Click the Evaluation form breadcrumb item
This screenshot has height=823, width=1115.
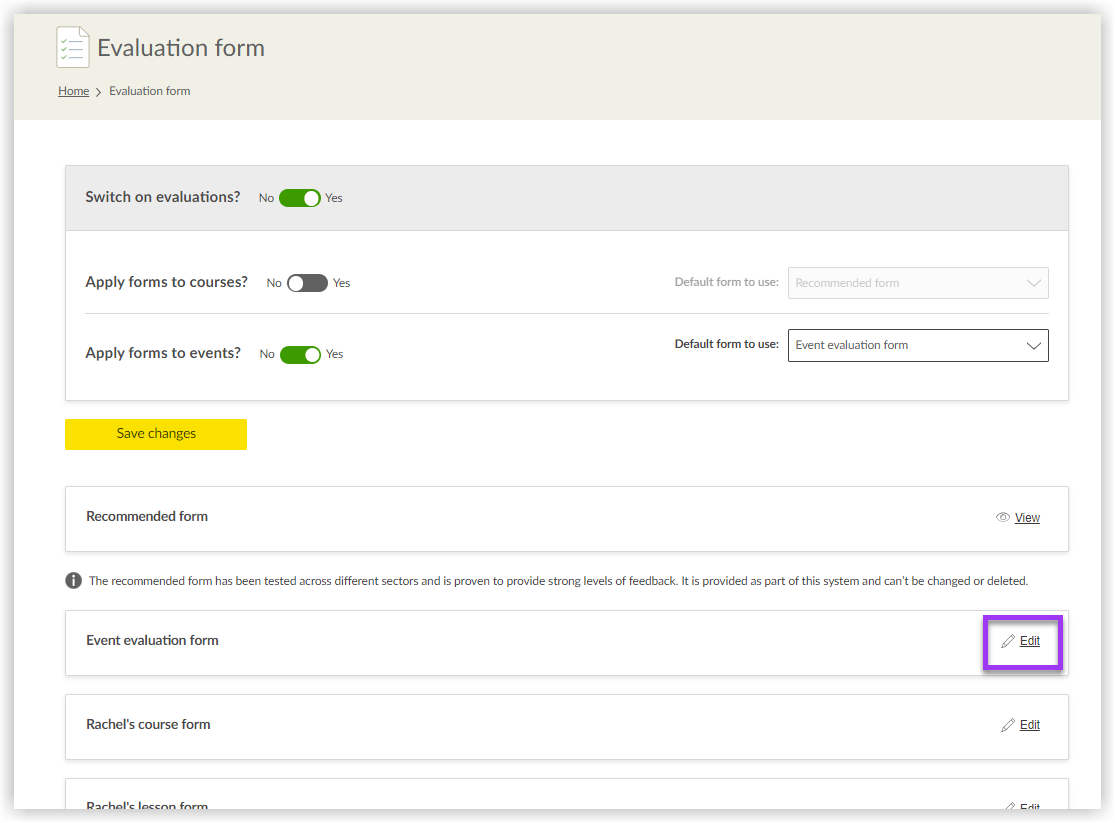click(149, 91)
